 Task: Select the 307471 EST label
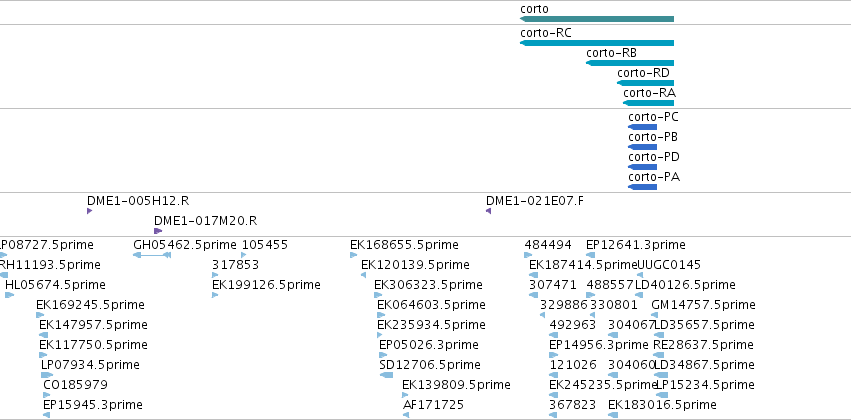552,285
